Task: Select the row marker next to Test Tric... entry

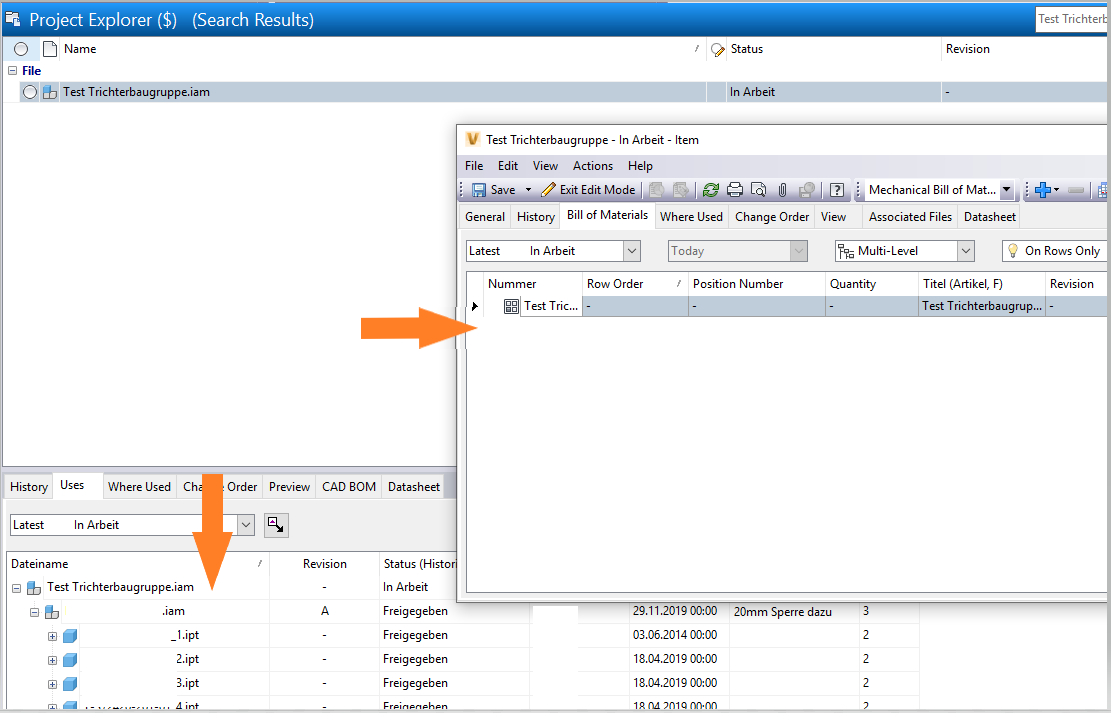Action: pos(474,306)
